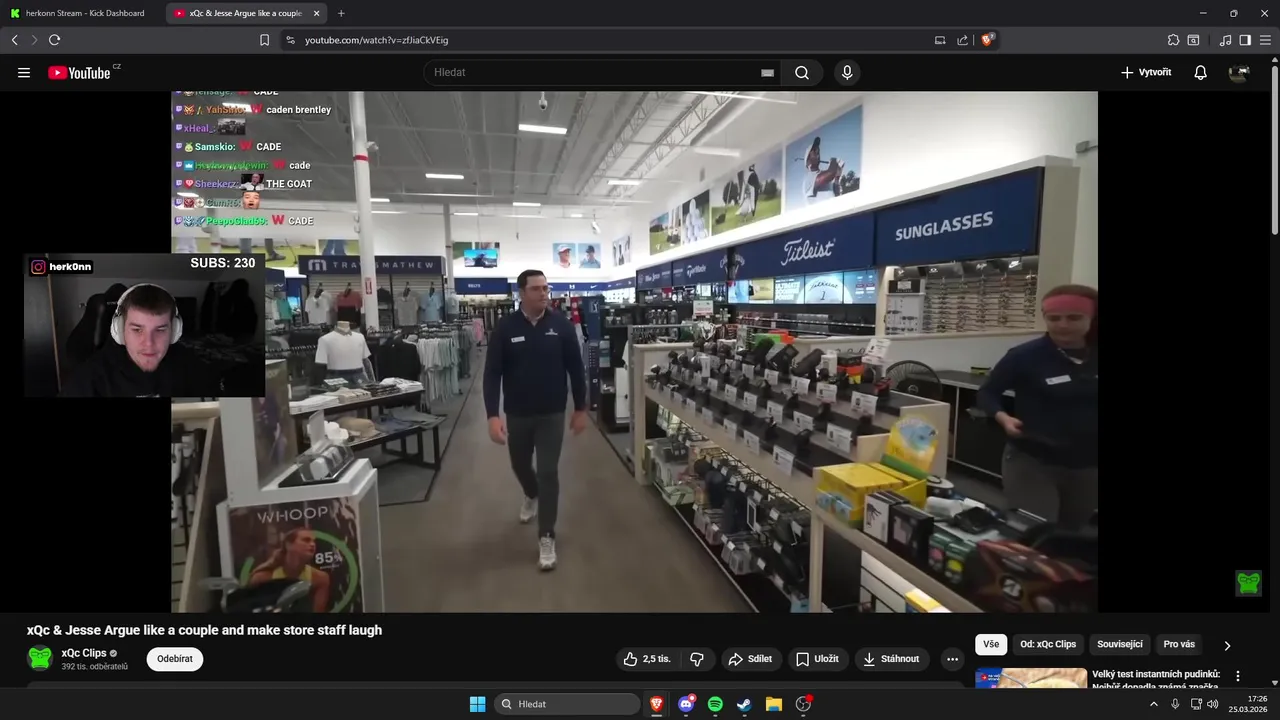View site information icon in address bar
This screenshot has height=720, width=1280.
click(x=290, y=40)
